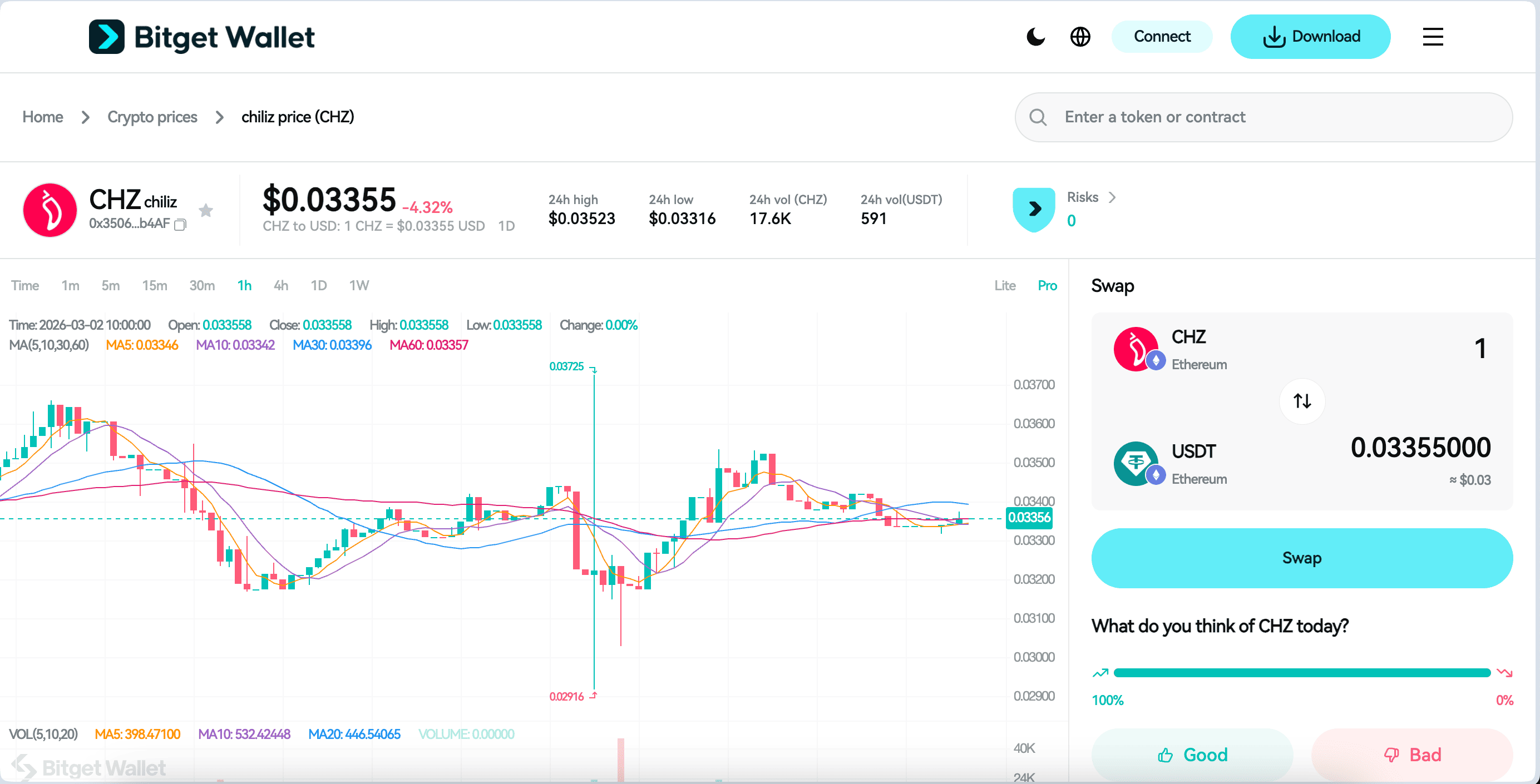This screenshot has height=784, width=1540.
Task: Select the 1W chart timeframe tab
Action: [359, 285]
